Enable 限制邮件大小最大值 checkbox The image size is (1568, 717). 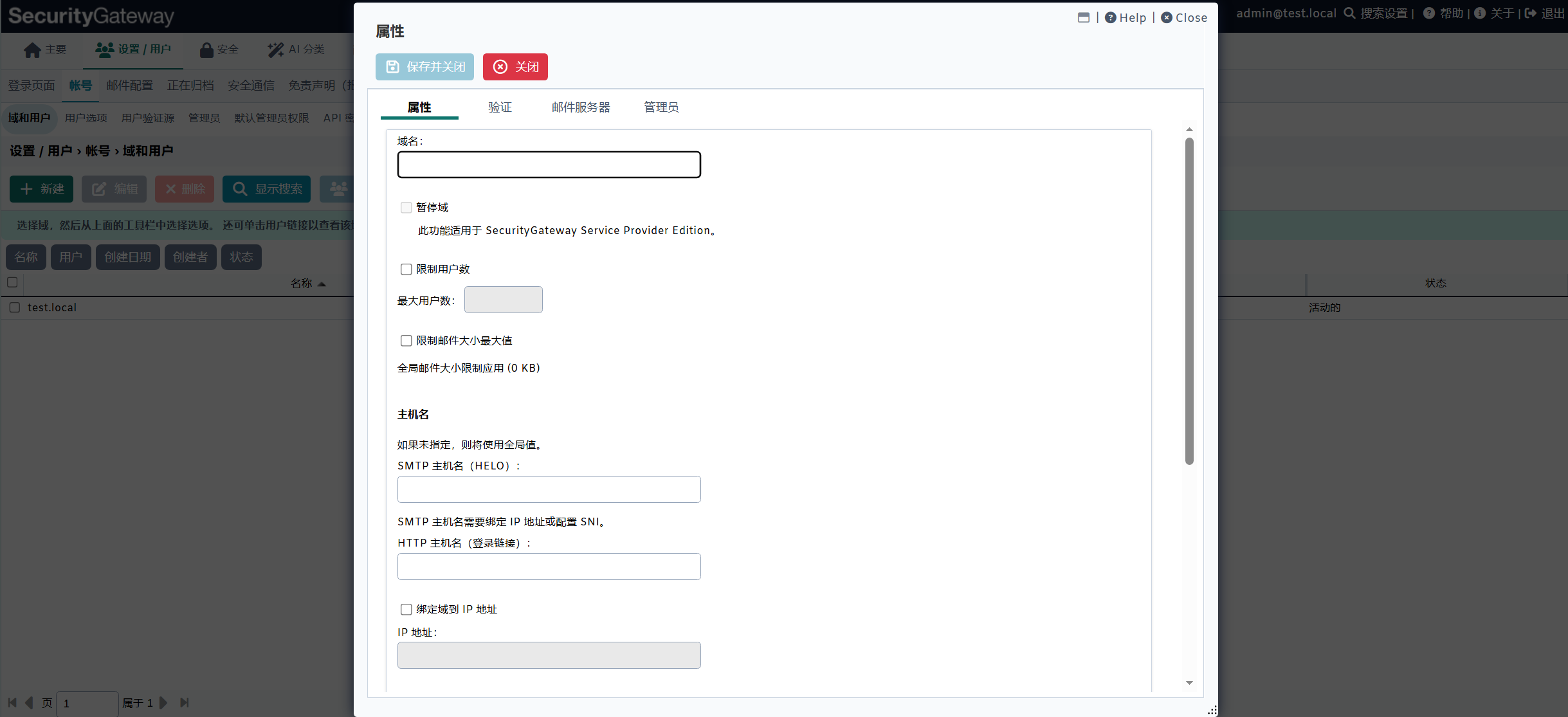[406, 340]
